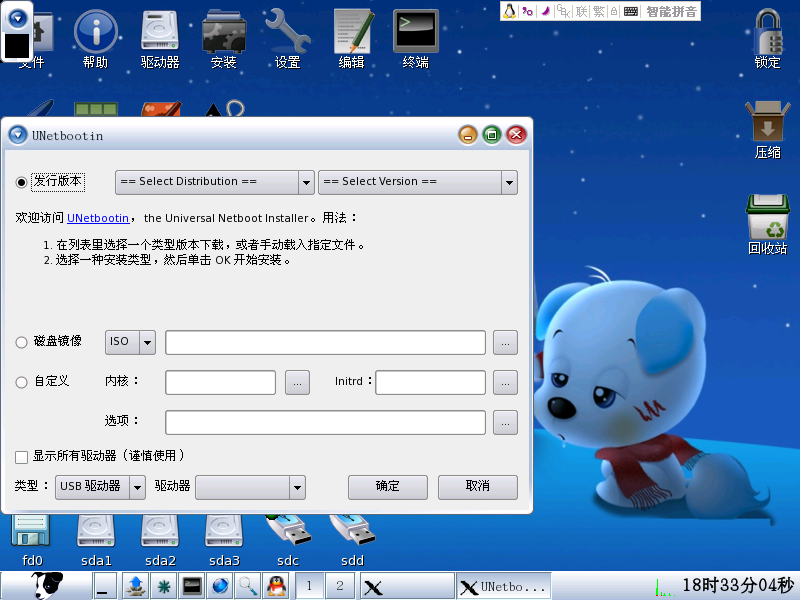
Task: Click the 取消 cancel button
Action: coord(478,487)
